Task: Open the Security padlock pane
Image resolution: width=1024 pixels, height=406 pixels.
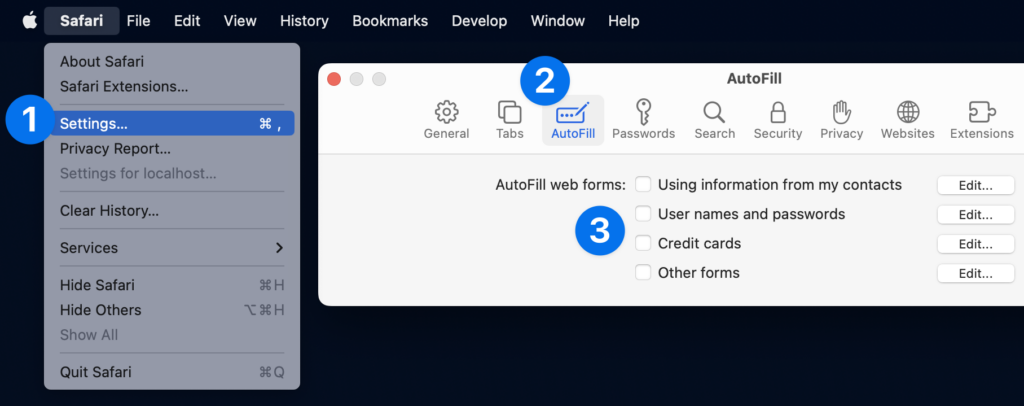Action: (x=777, y=120)
